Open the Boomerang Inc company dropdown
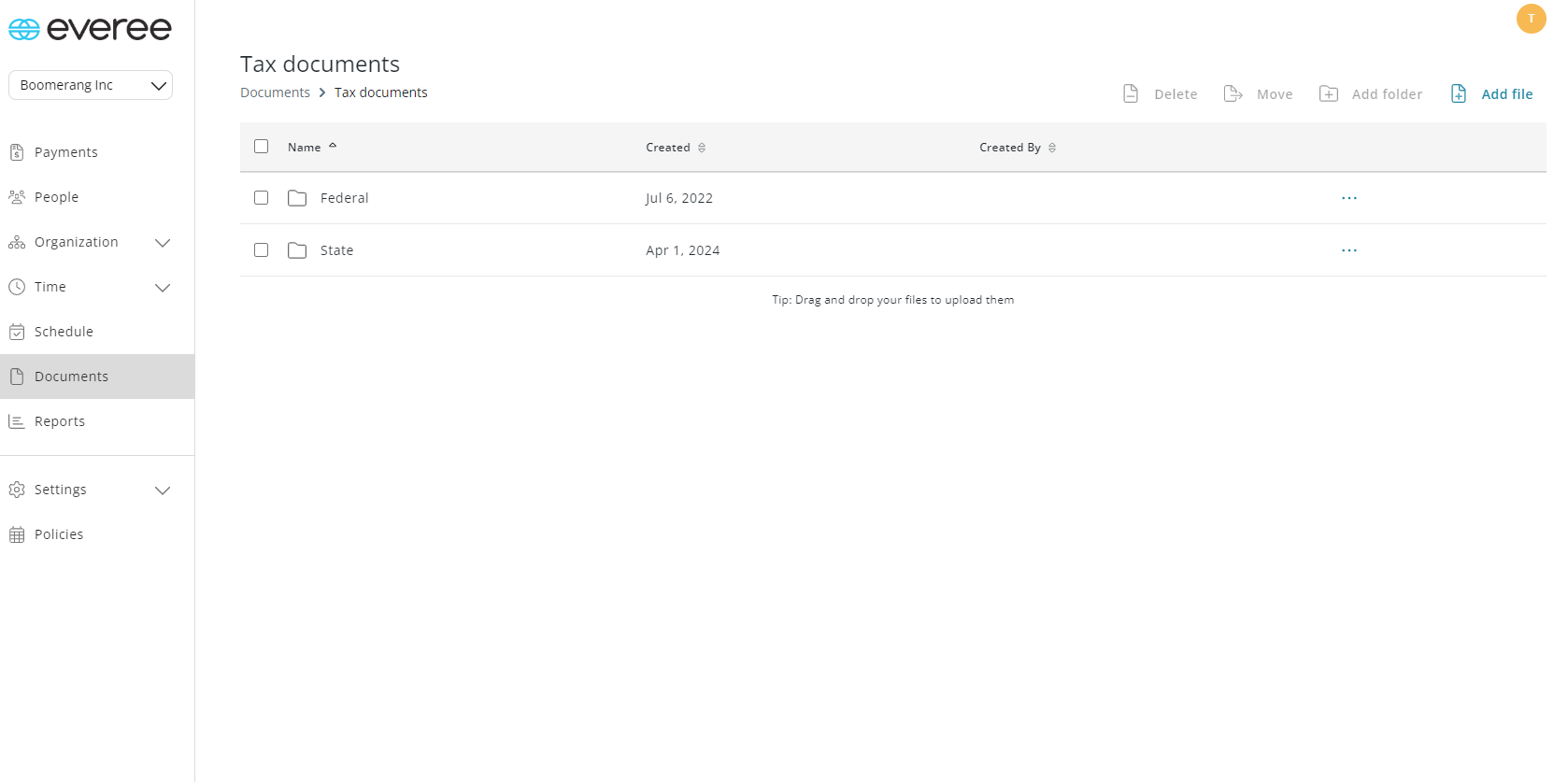The width and height of the screenshot is (1568, 782). (x=91, y=85)
